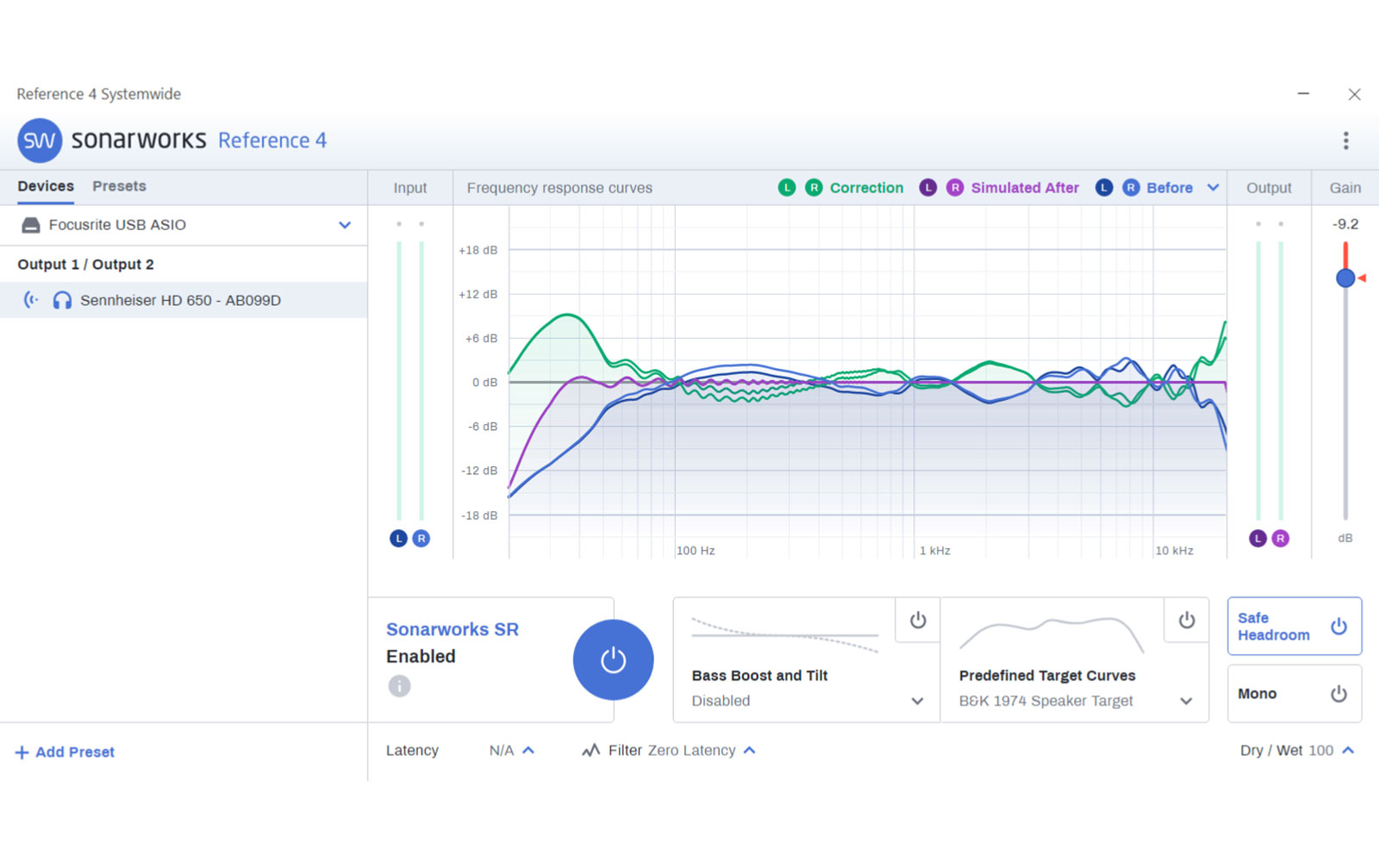Click the Gain column header
The width and height of the screenshot is (1379, 868).
(x=1345, y=188)
